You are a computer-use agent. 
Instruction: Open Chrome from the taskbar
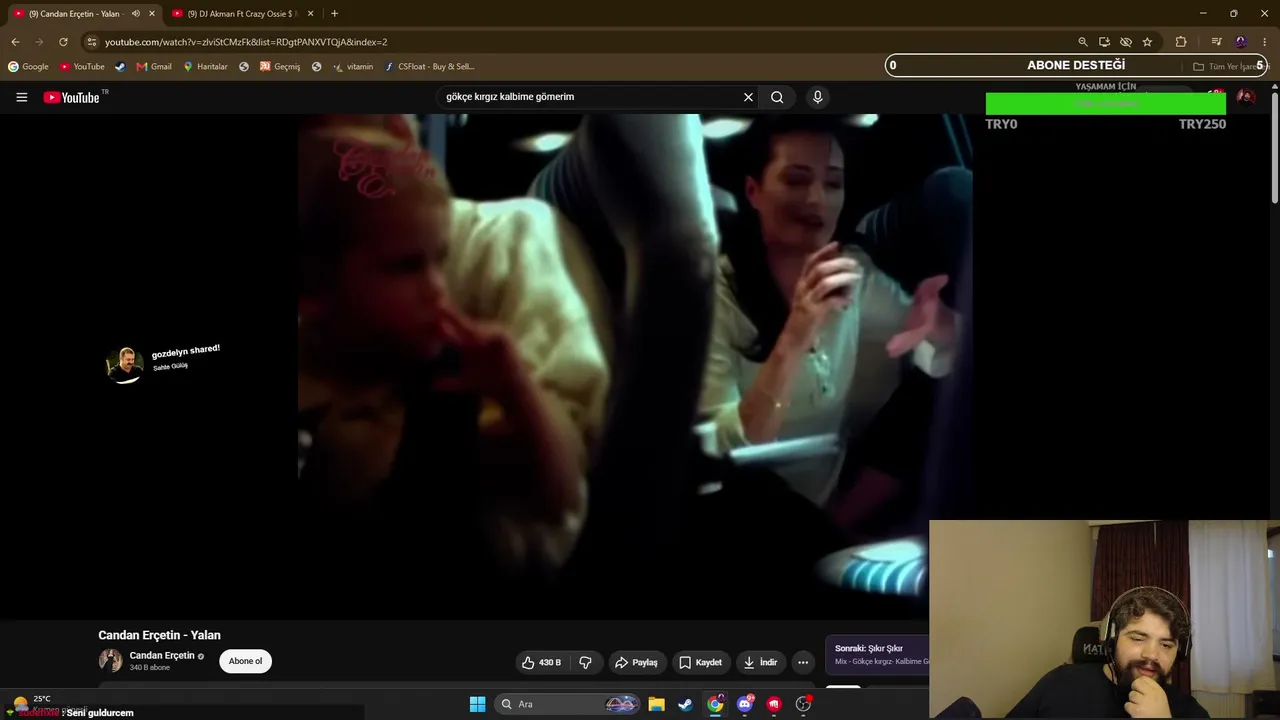[x=715, y=704]
